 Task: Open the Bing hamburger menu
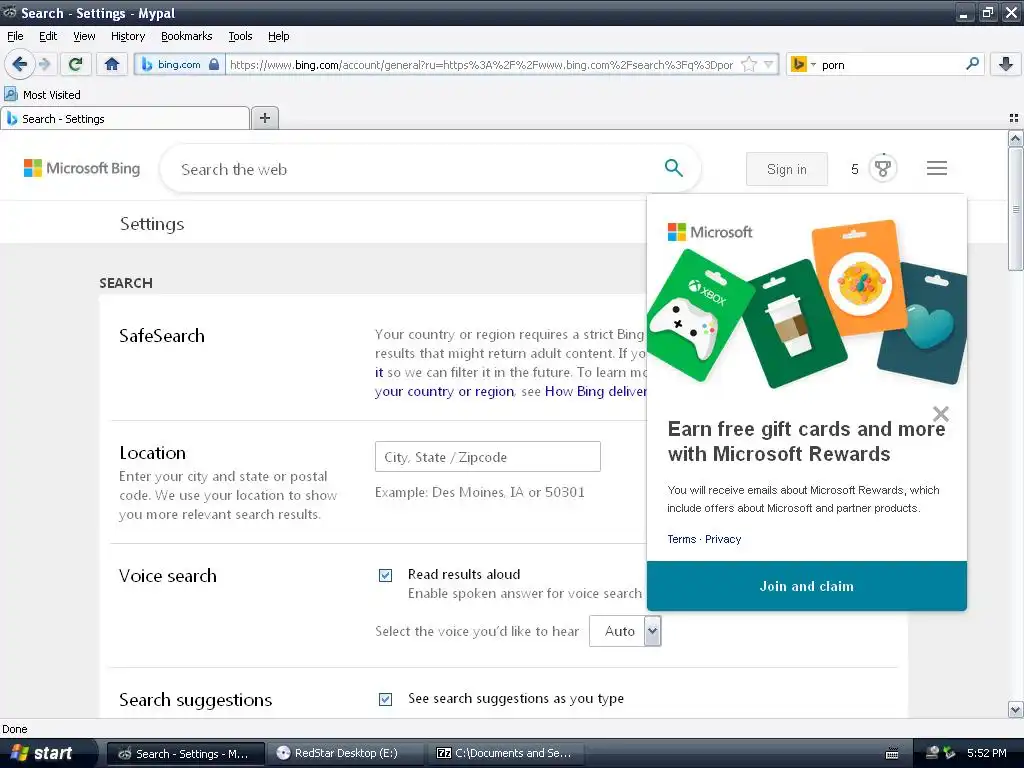pyautogui.click(x=936, y=168)
